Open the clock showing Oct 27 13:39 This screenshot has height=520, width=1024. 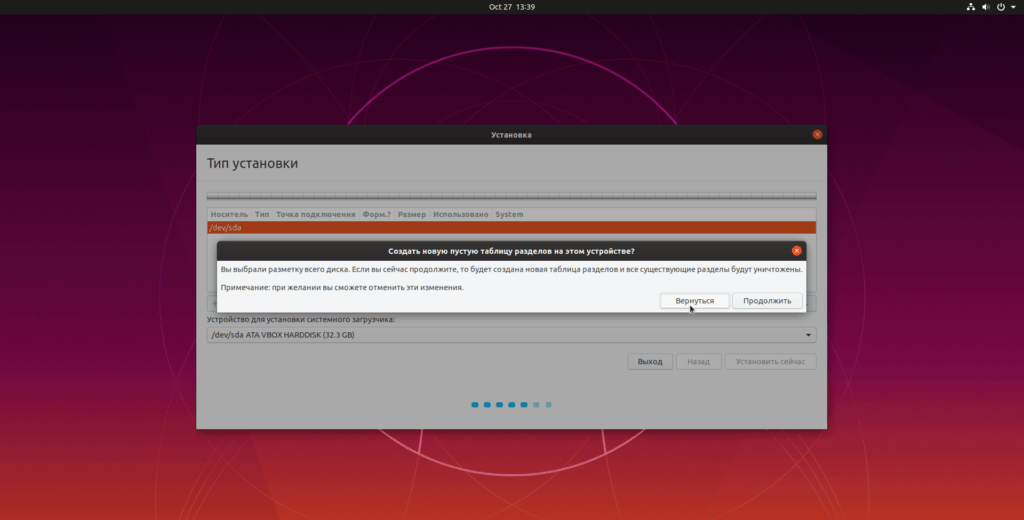coord(511,7)
